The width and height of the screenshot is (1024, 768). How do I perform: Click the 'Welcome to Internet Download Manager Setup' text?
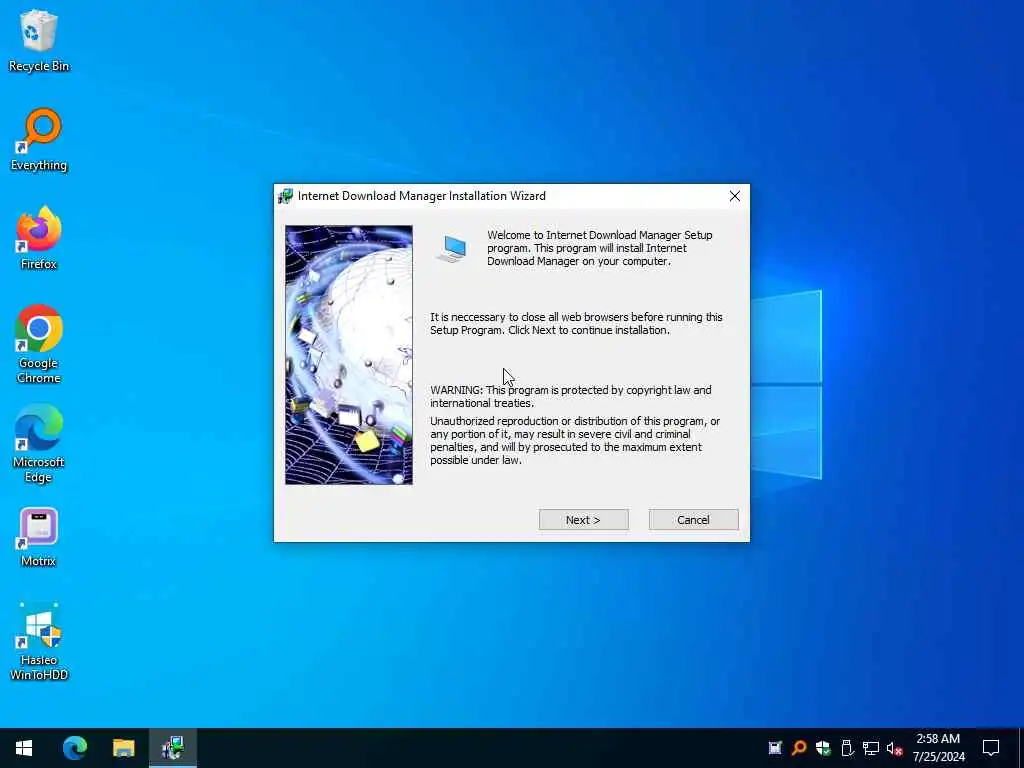(600, 248)
